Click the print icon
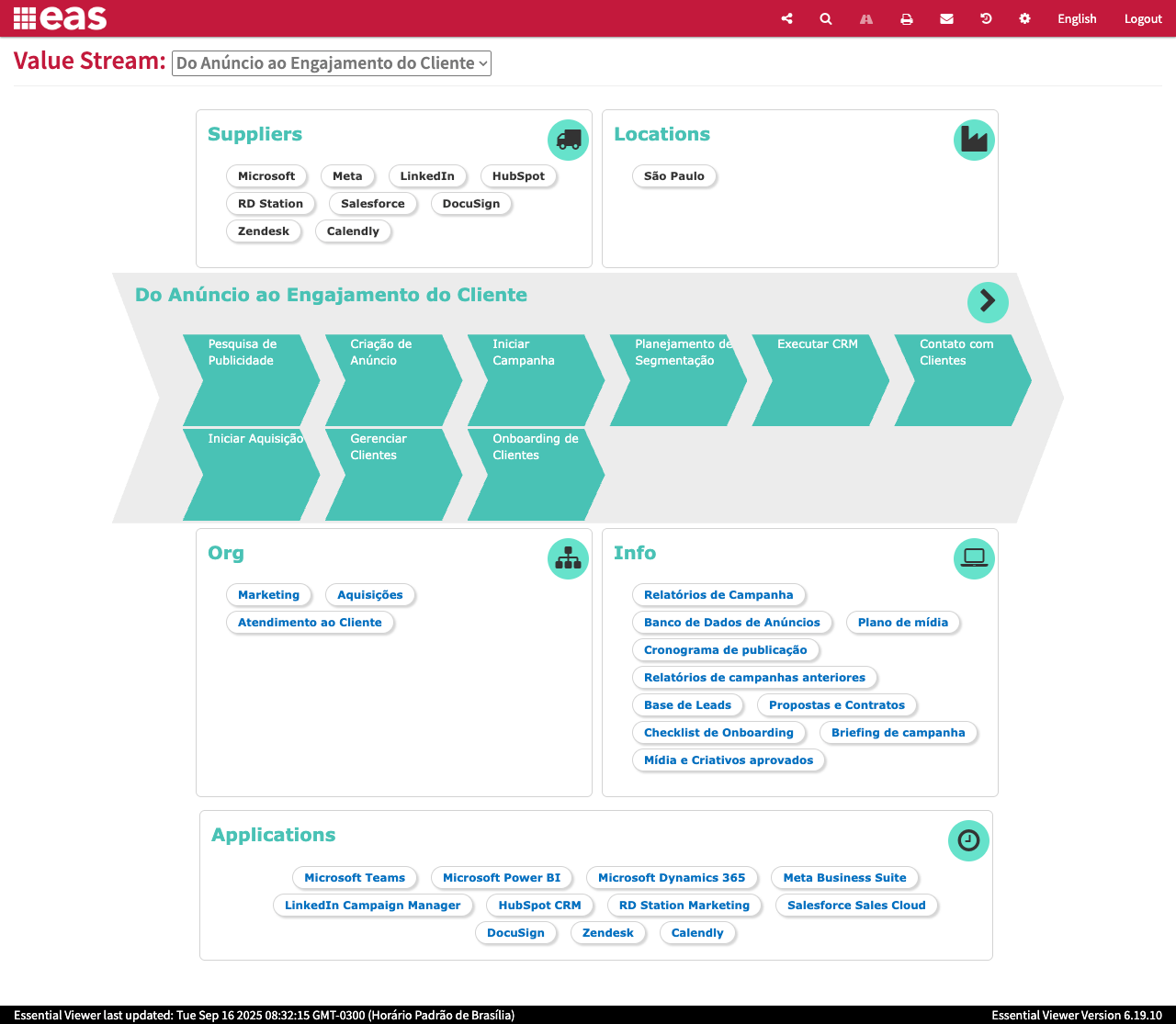Screen dimensions: 1176x1024 [x=906, y=18]
